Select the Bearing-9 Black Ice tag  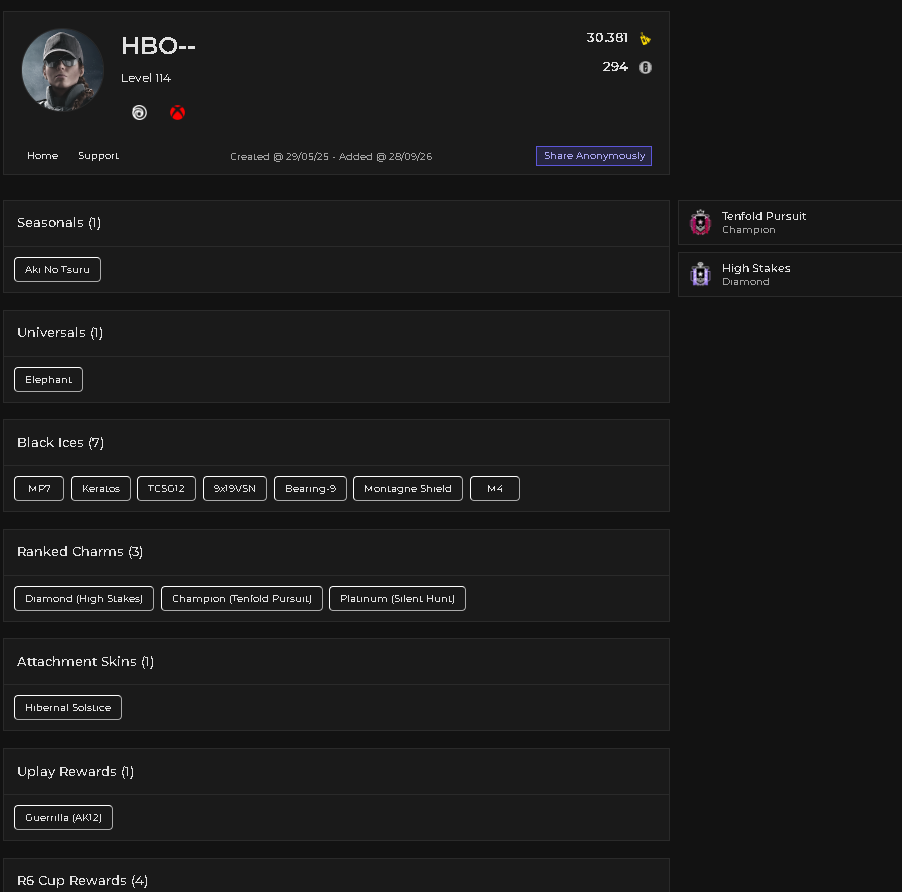click(x=311, y=489)
